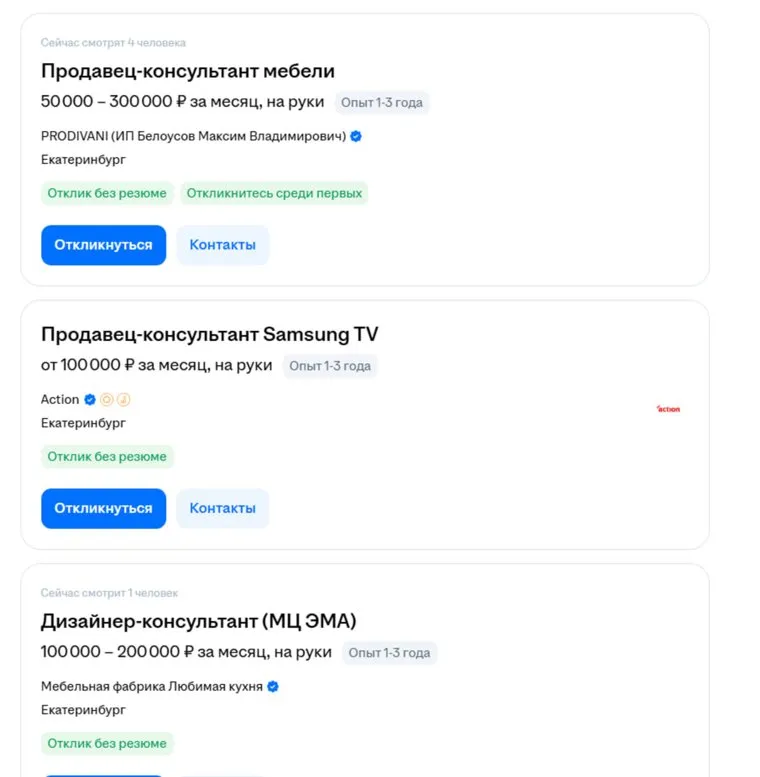Image resolution: width=760 pixels, height=777 pixels.
Task: Visit the PRODIVANI employer page
Action: coord(193,136)
